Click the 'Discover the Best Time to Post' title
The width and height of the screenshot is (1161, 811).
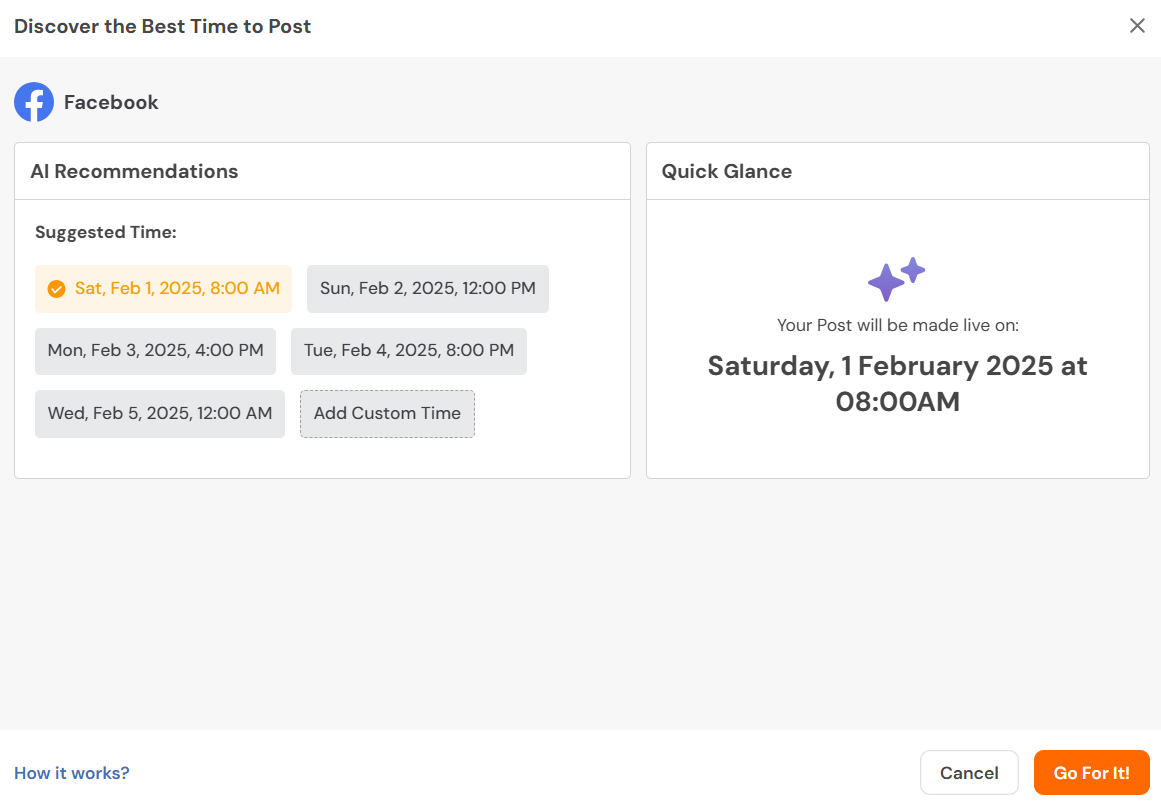pos(162,27)
